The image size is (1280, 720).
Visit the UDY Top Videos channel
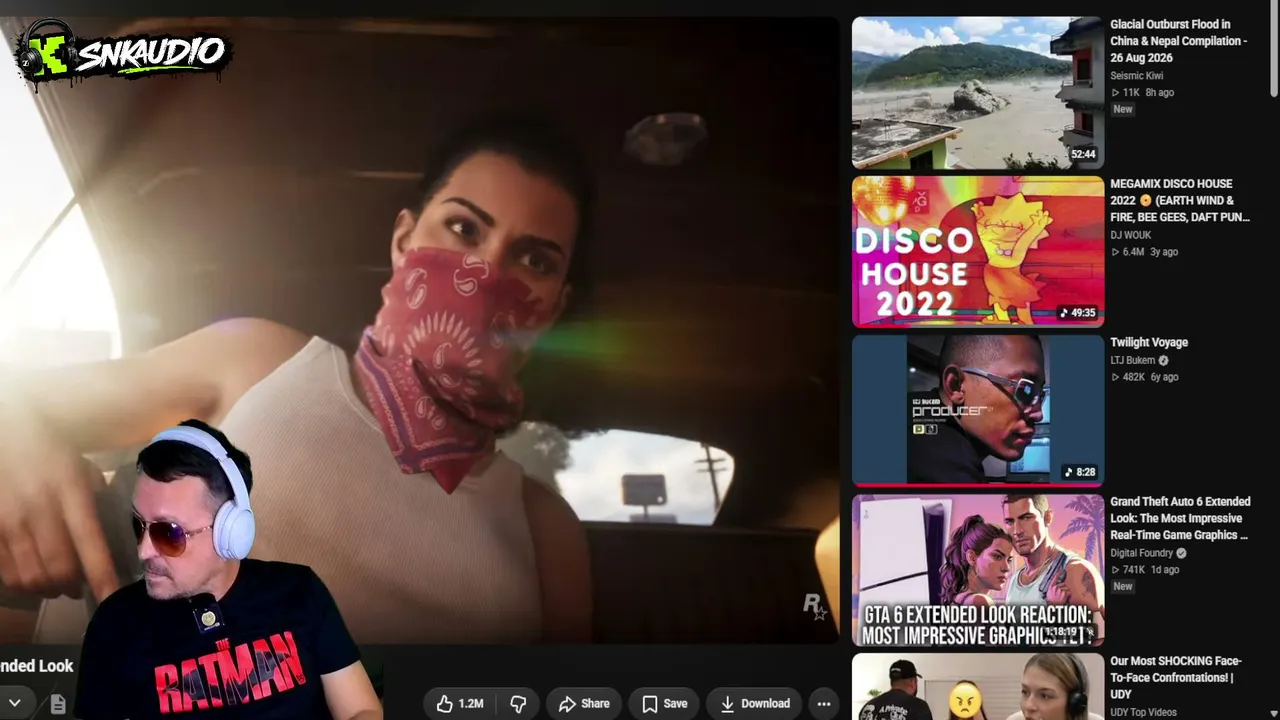(1143, 712)
